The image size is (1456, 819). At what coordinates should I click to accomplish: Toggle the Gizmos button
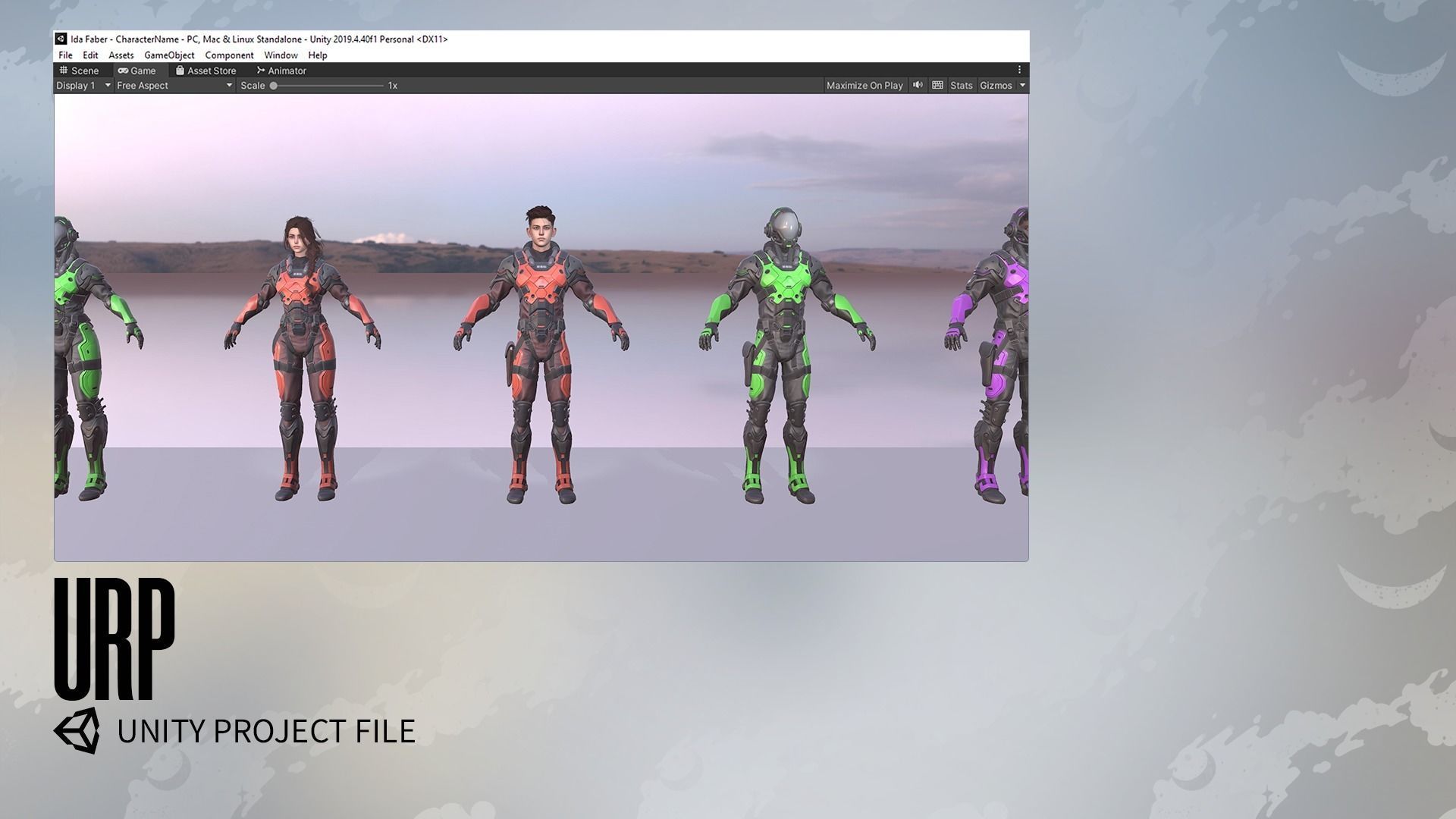(996, 86)
